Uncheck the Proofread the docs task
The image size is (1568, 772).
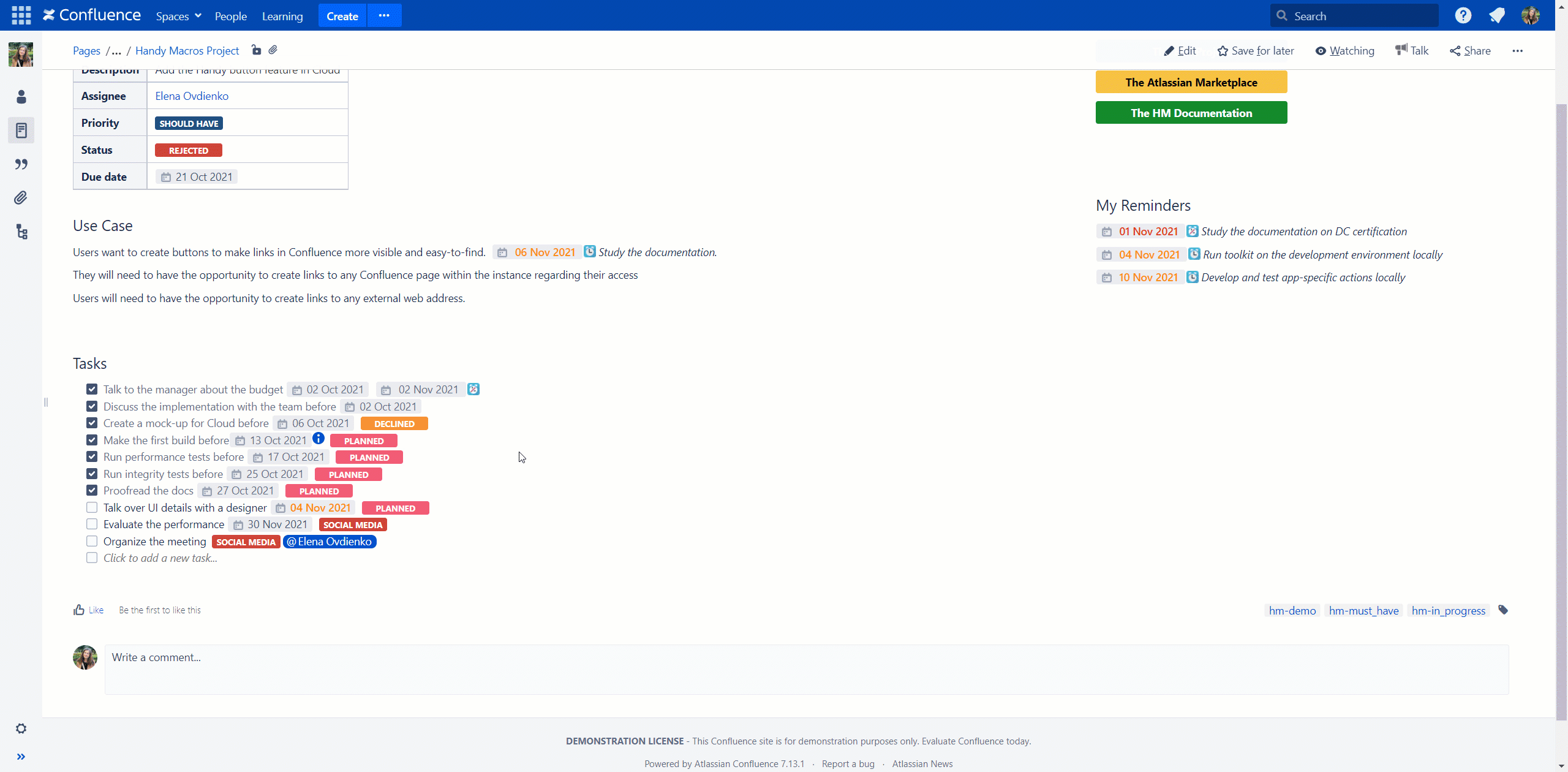(92, 490)
